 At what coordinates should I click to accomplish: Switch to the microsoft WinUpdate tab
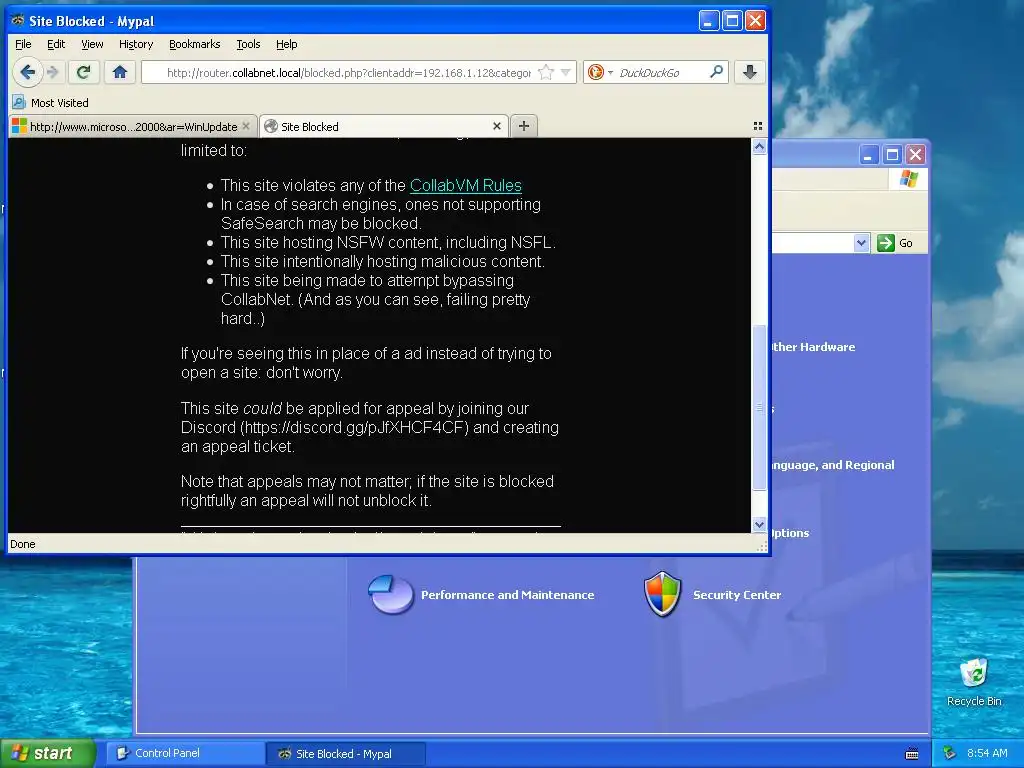click(132, 127)
